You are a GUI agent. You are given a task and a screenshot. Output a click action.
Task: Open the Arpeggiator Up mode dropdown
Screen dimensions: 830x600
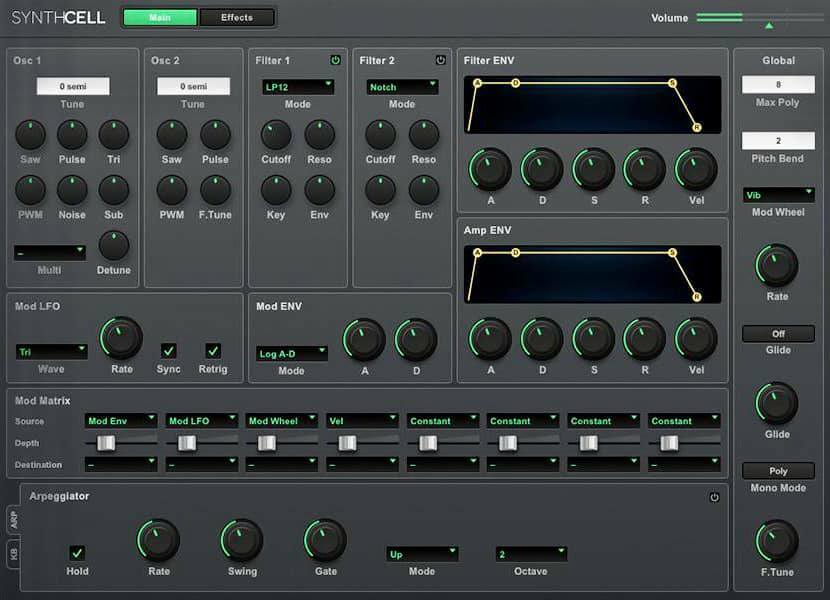pos(422,553)
